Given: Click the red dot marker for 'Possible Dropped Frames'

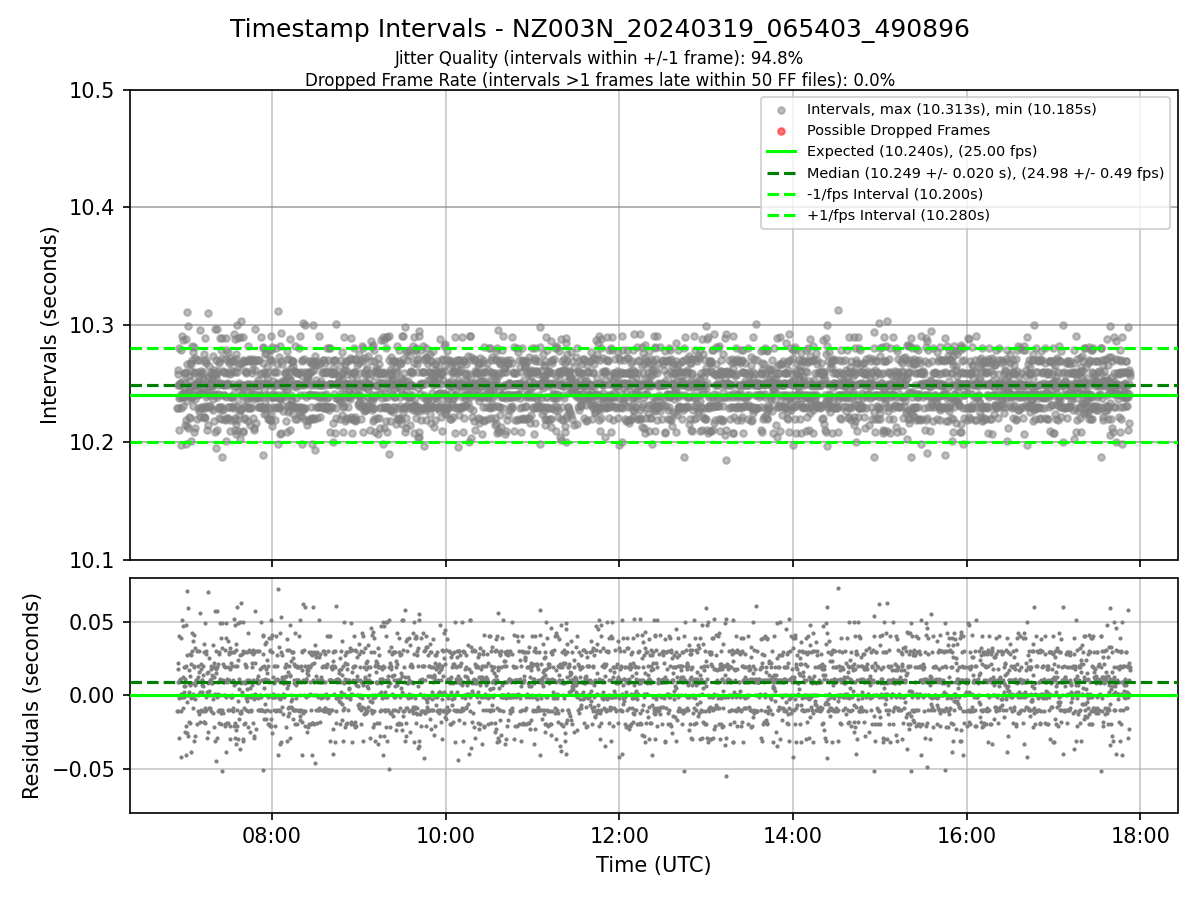Looking at the screenshot, I should click(782, 131).
